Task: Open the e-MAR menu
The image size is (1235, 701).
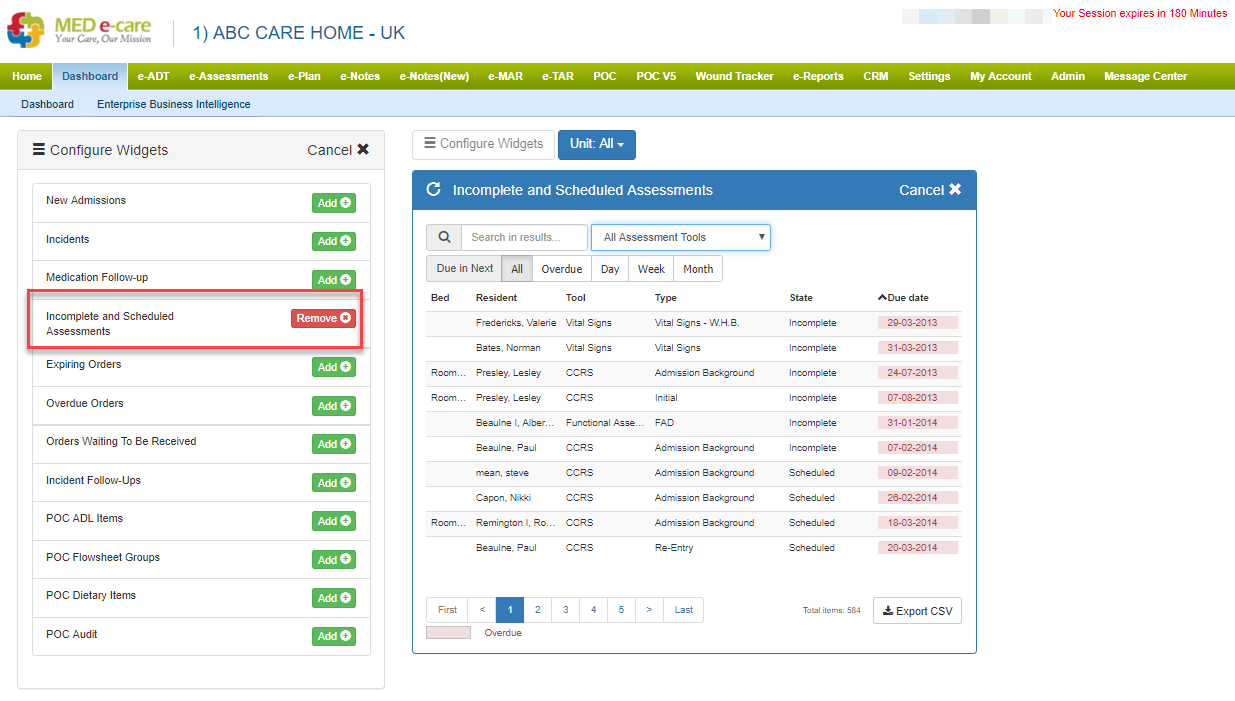Action: point(505,76)
